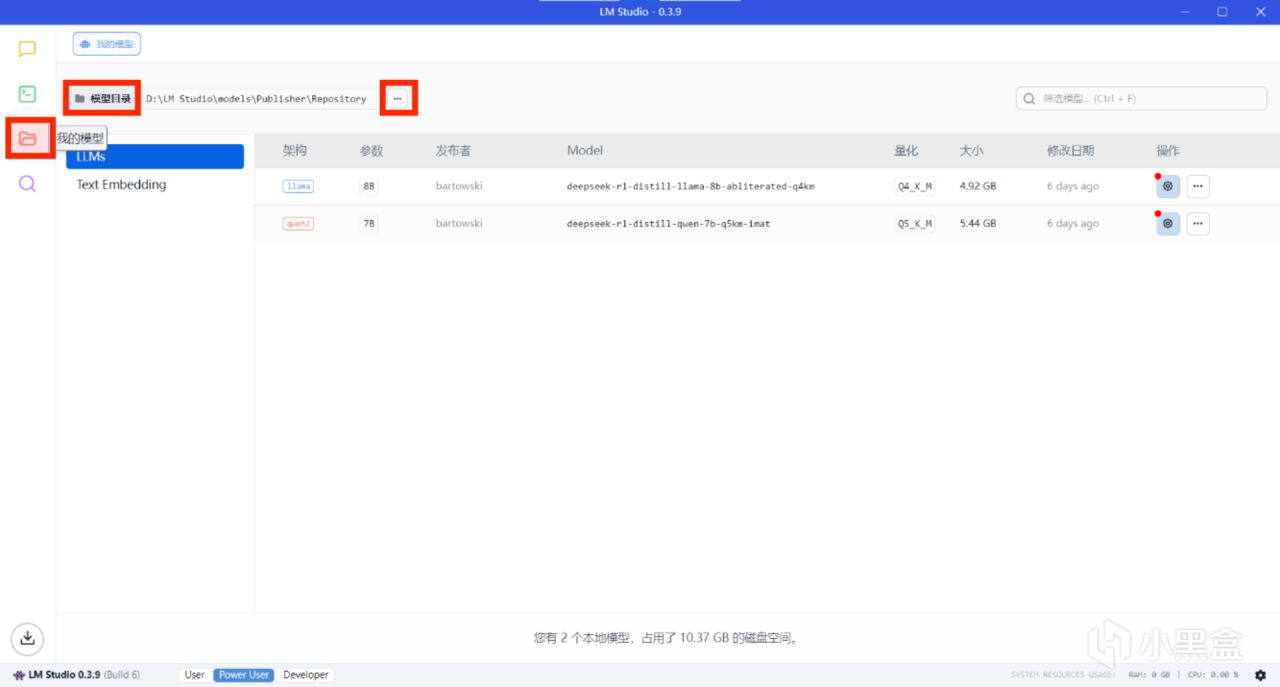Click the Q5_K_M quantization badge
Viewport: 1280px width, 687px height.
(915, 224)
